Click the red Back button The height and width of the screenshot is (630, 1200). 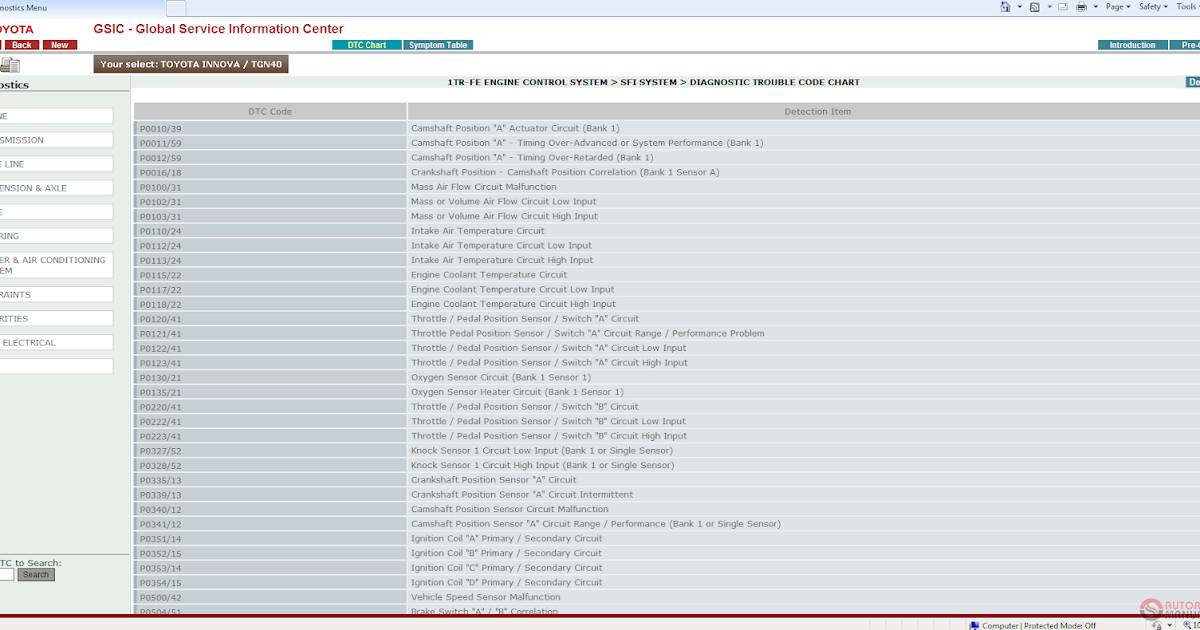coord(20,45)
